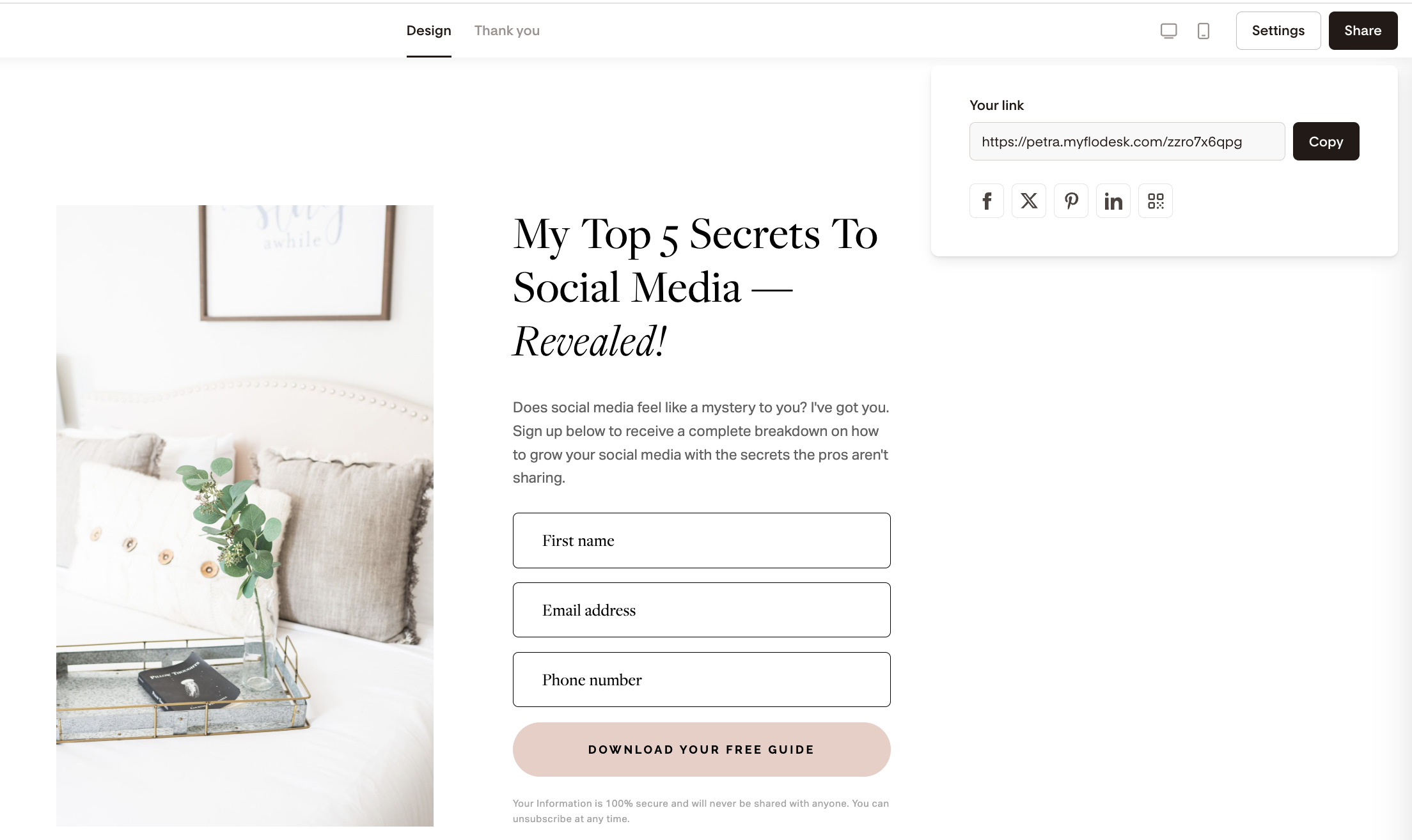This screenshot has width=1412, height=840.
Task: Generate QR code for the link
Action: (1155, 201)
